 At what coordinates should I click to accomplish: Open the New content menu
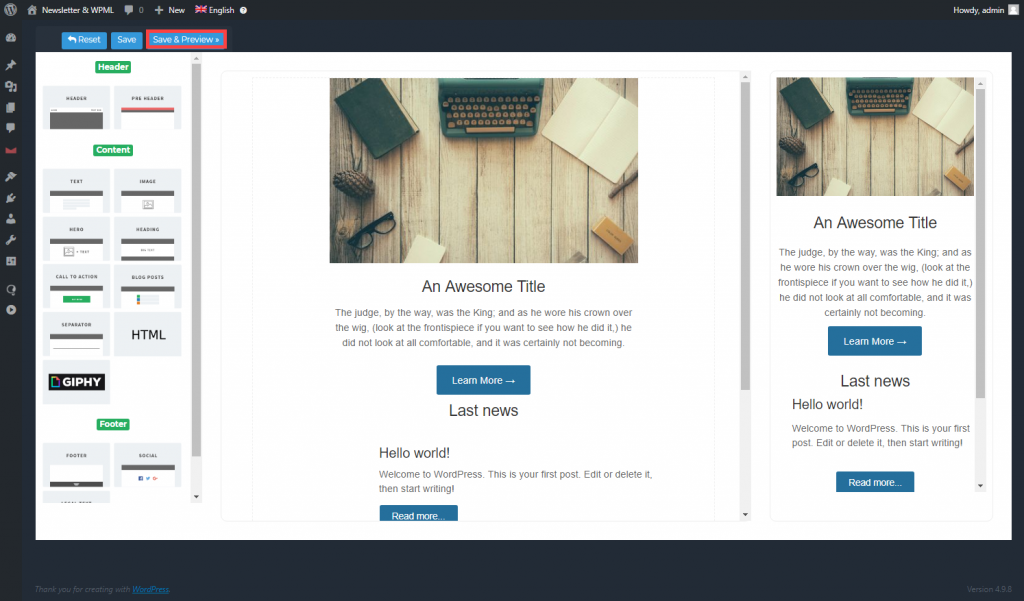coord(170,10)
